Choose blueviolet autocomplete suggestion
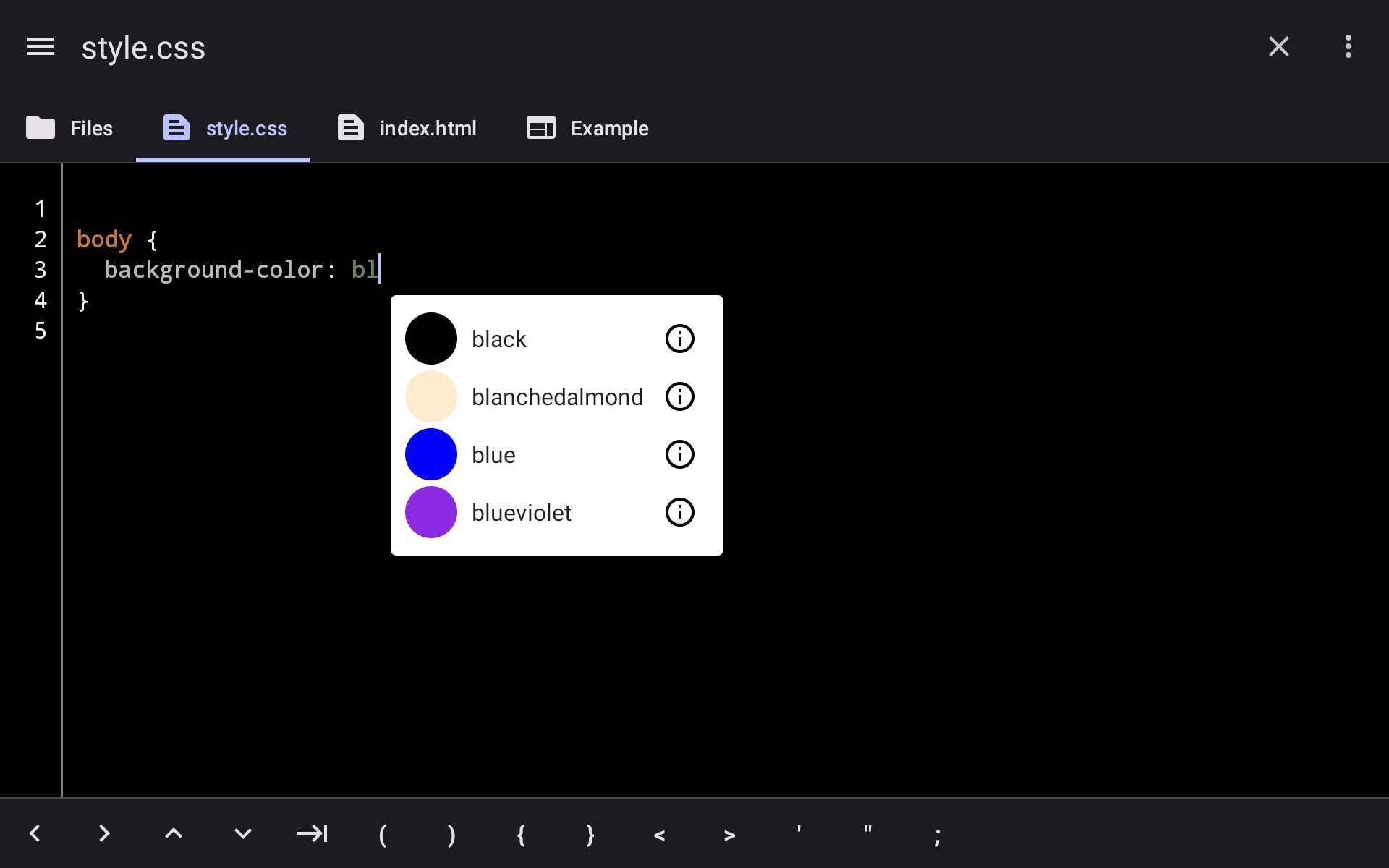This screenshot has width=1389, height=868. pos(557,512)
